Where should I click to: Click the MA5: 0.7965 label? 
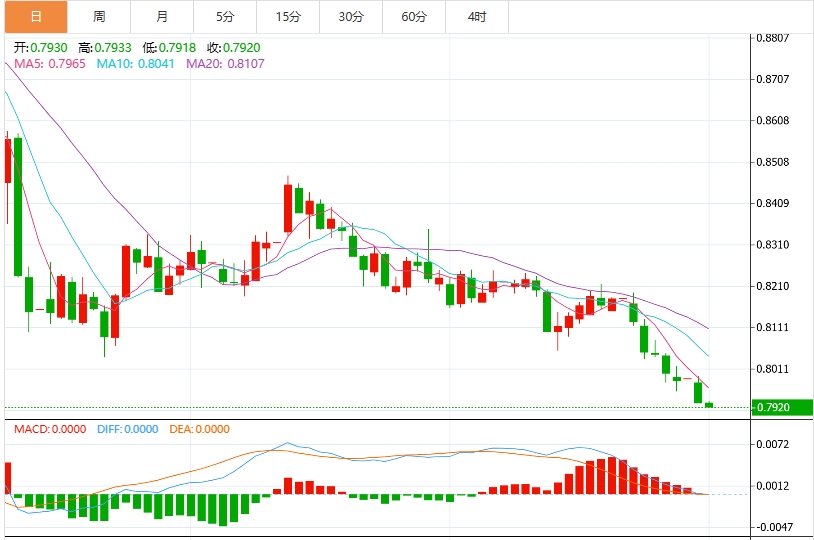pyautogui.click(x=50, y=64)
